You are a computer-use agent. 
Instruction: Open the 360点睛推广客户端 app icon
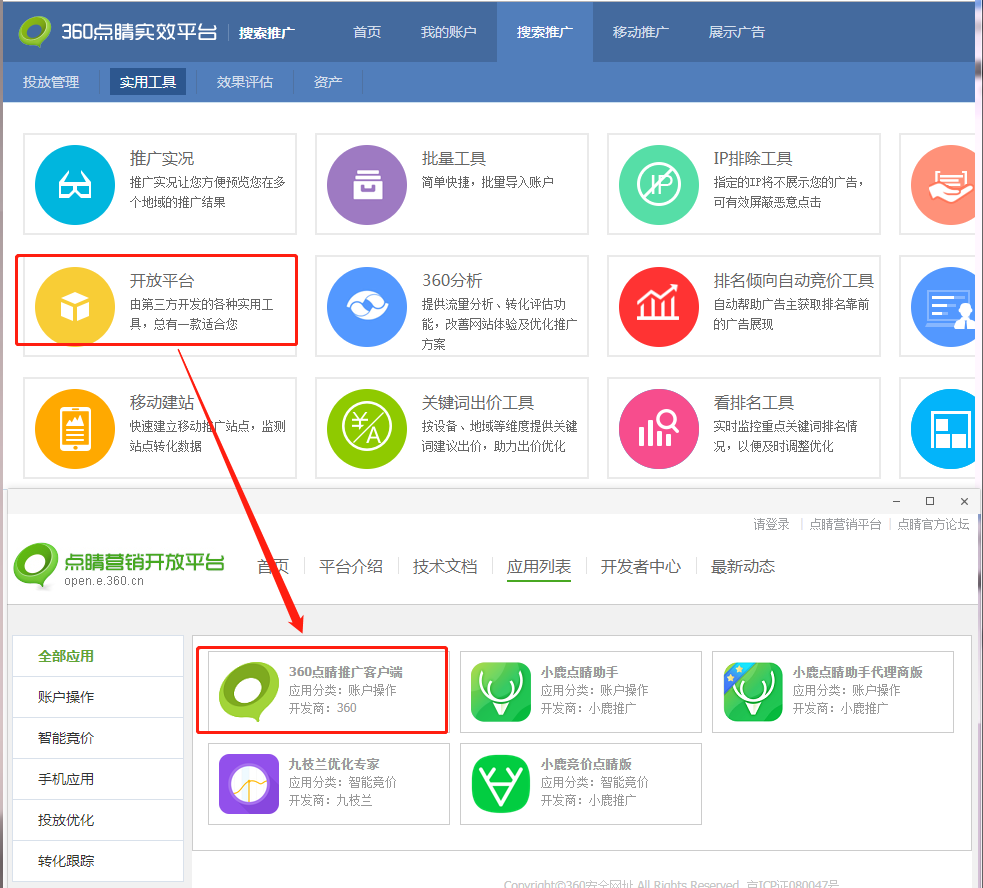click(x=249, y=692)
